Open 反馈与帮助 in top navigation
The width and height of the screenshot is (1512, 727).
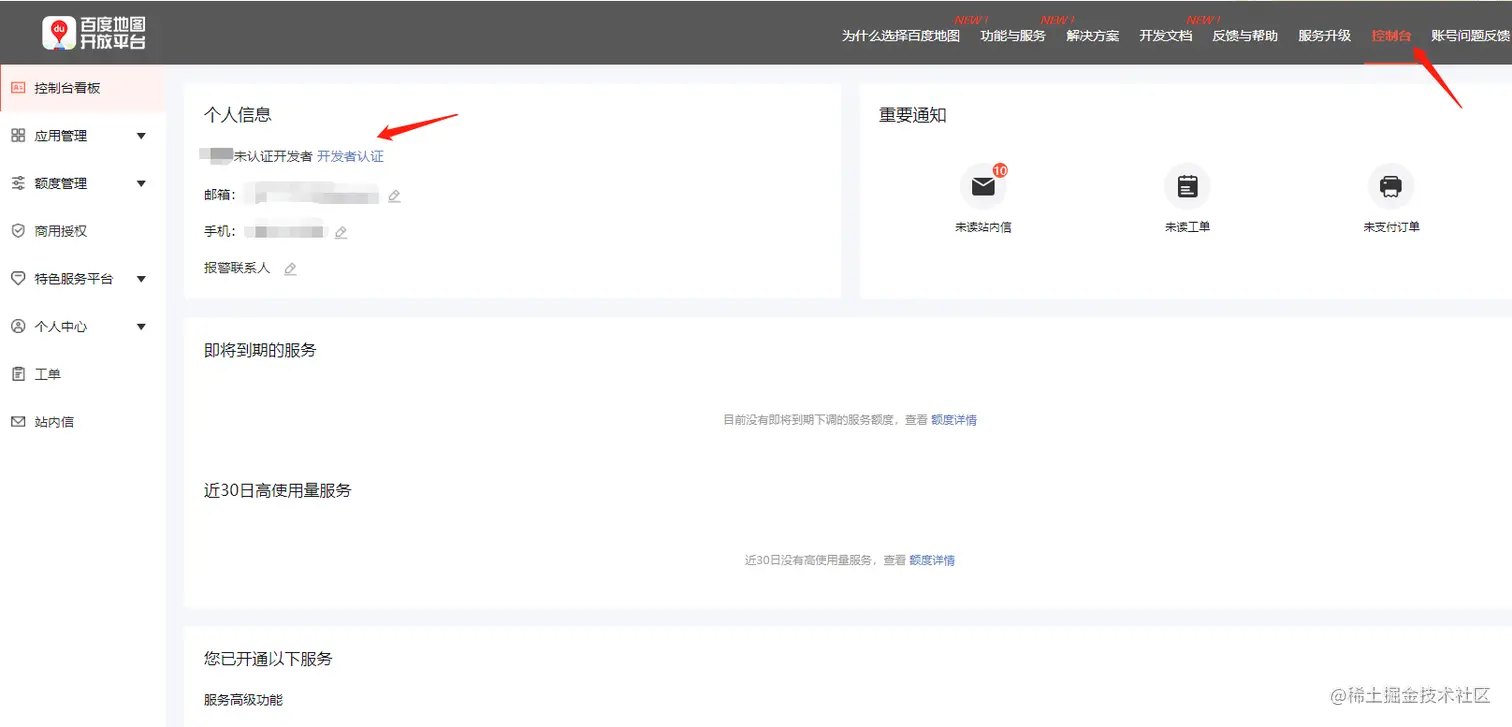(1245, 36)
